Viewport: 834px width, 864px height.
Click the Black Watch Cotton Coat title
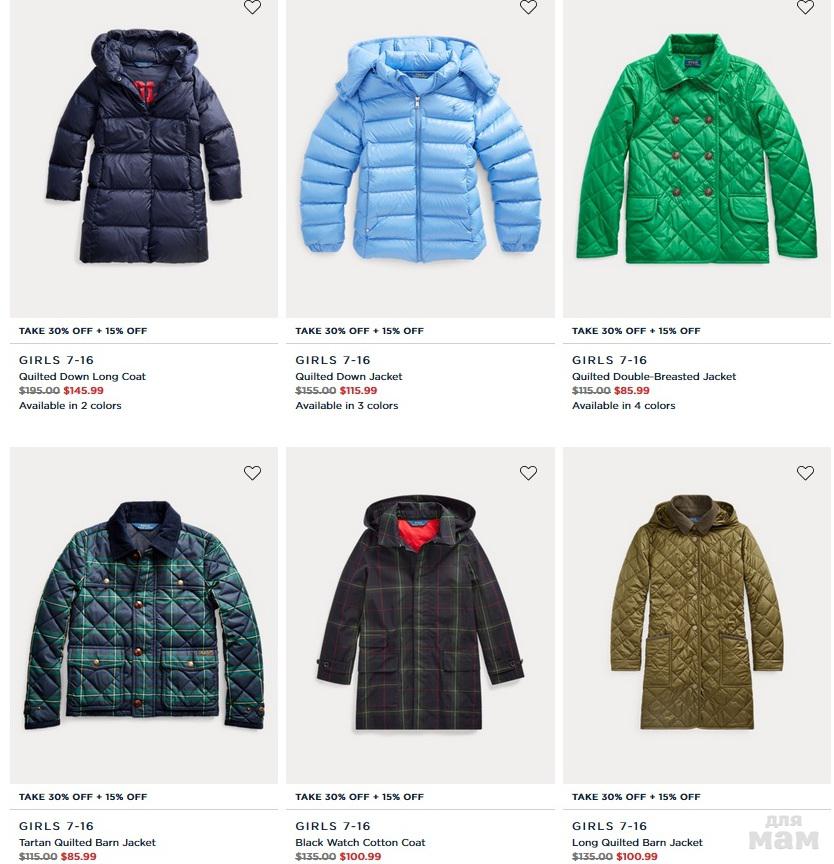pyautogui.click(x=360, y=842)
